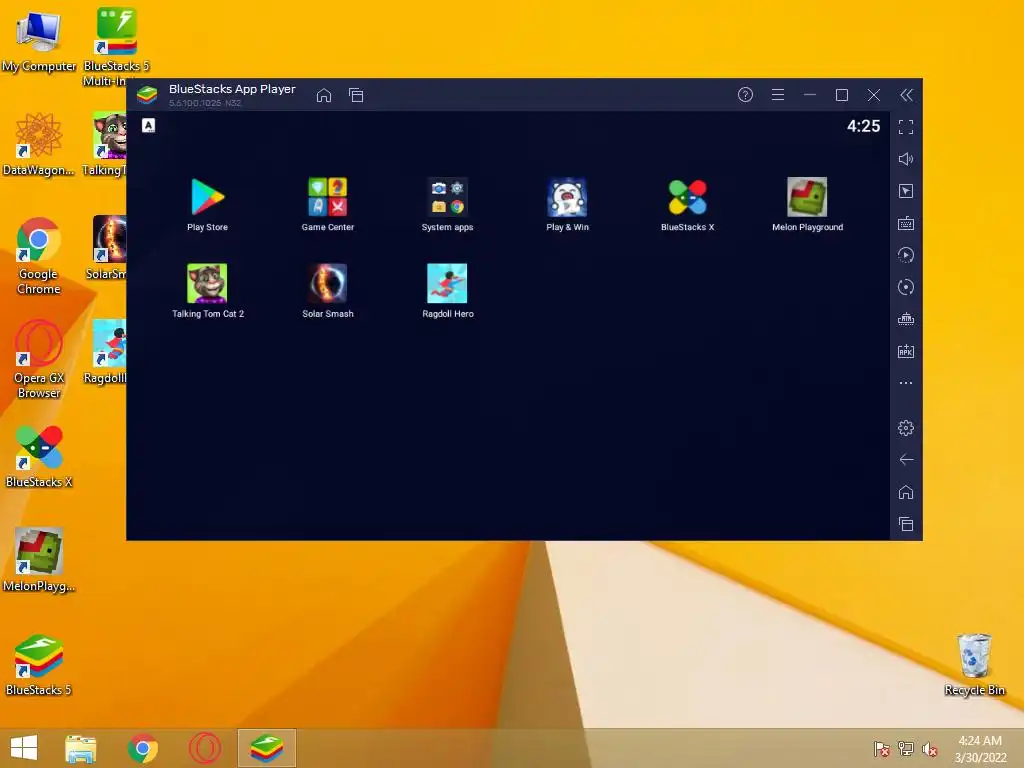
Task: Click the 4:25 clock in BlueStacks
Action: pos(863,126)
